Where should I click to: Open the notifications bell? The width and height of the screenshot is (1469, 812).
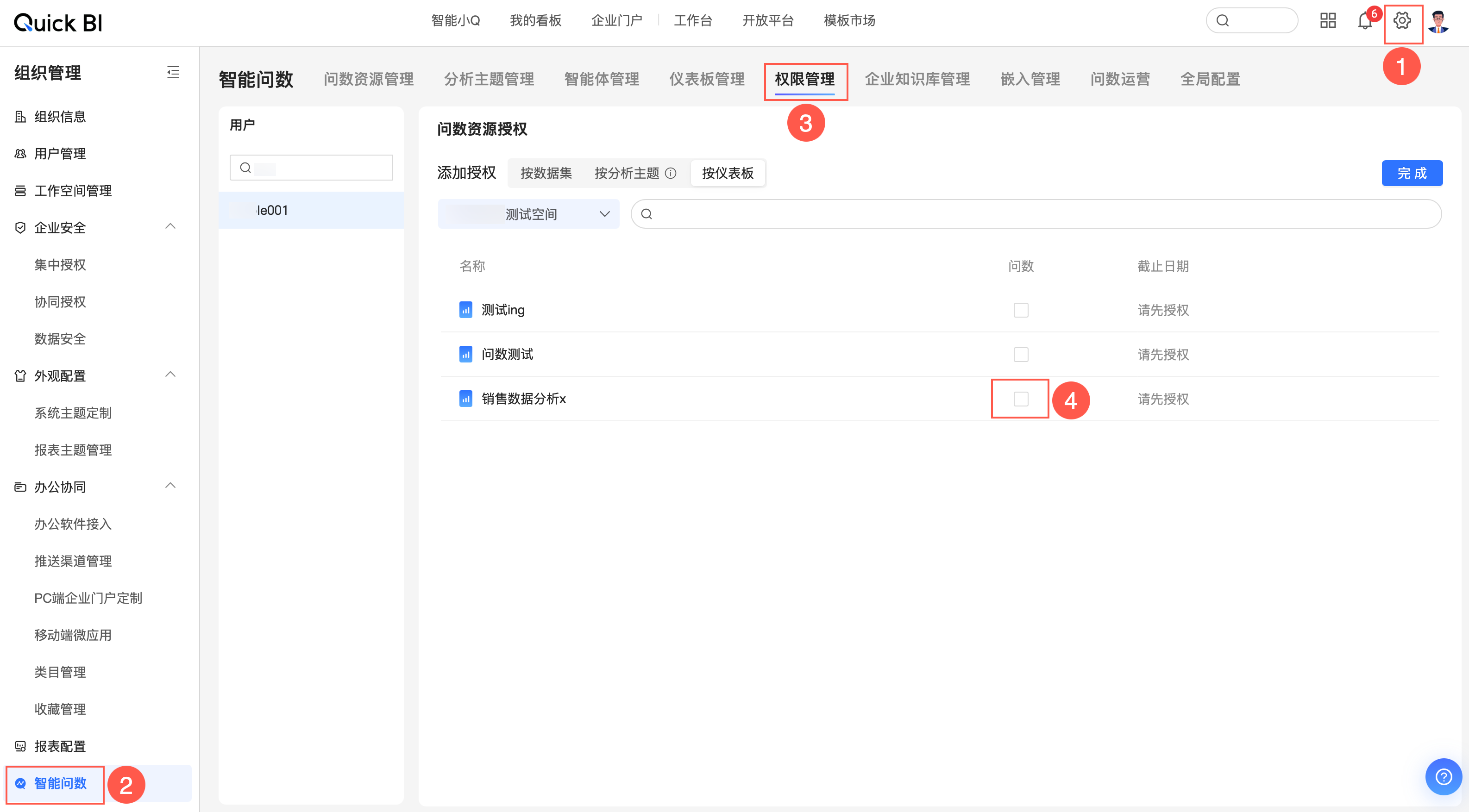click(1365, 21)
